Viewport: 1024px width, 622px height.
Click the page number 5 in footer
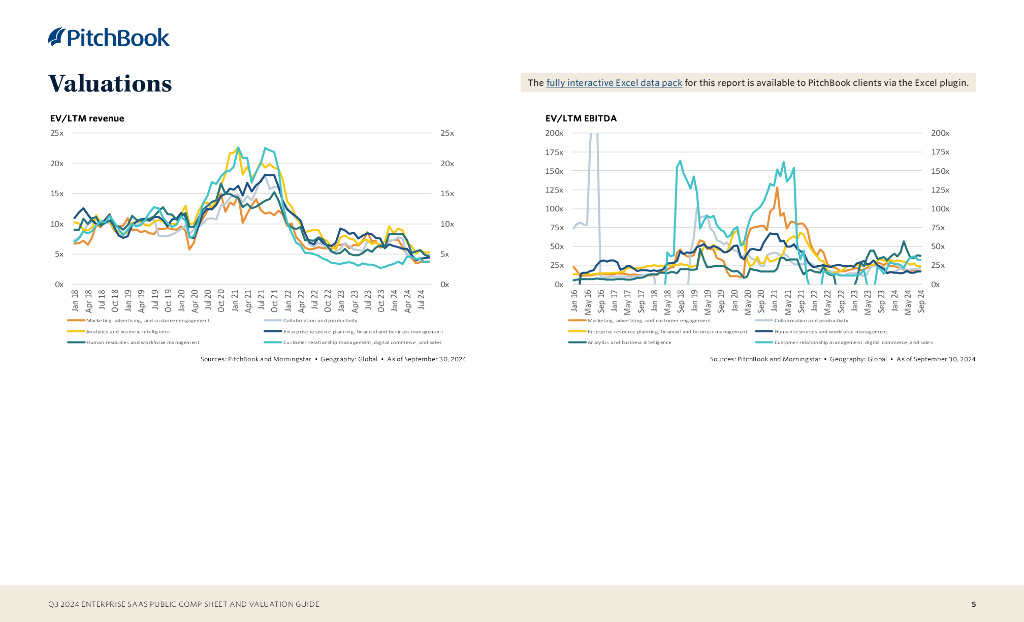974,604
